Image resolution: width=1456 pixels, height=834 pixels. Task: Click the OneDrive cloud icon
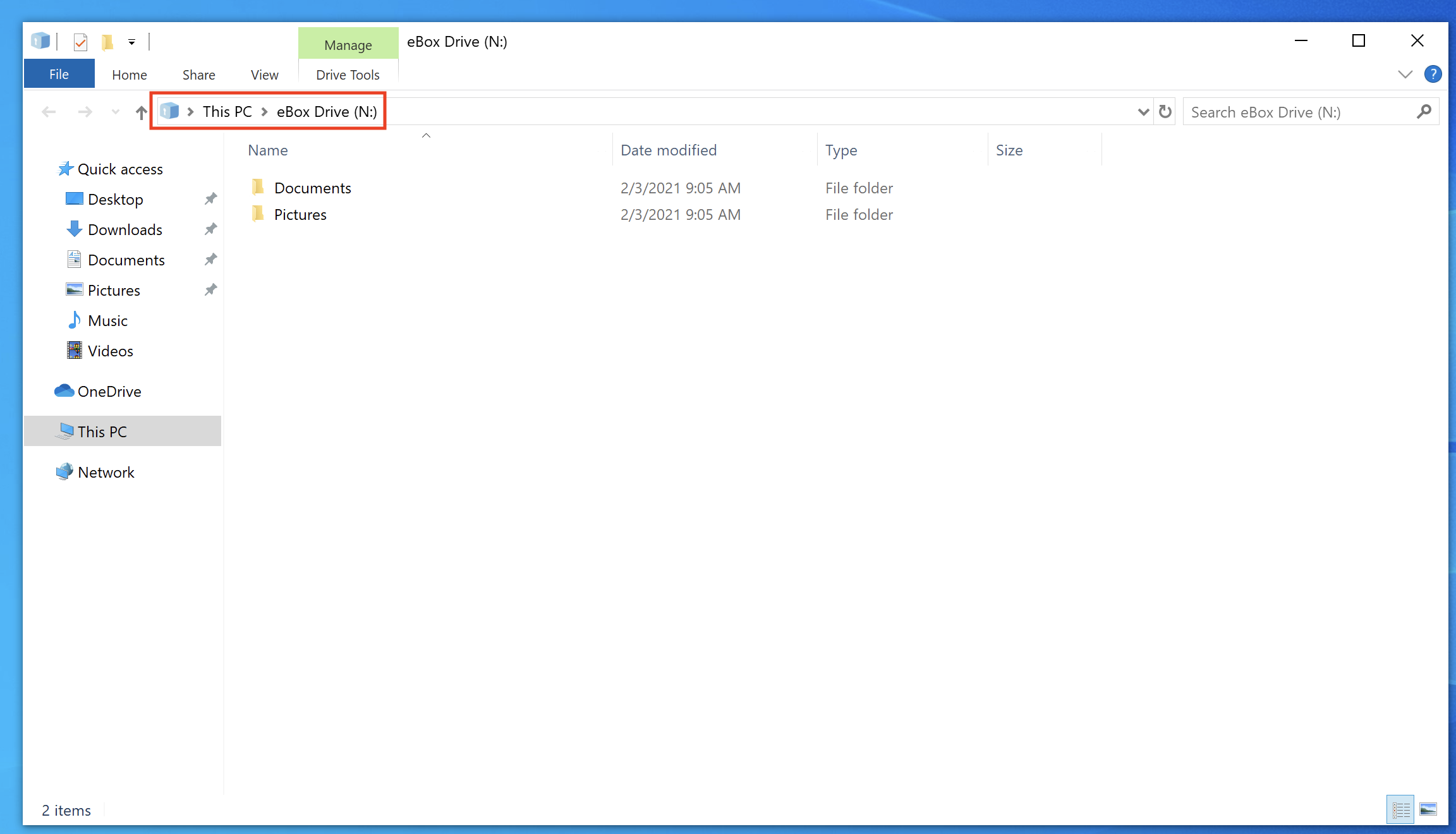pos(64,390)
